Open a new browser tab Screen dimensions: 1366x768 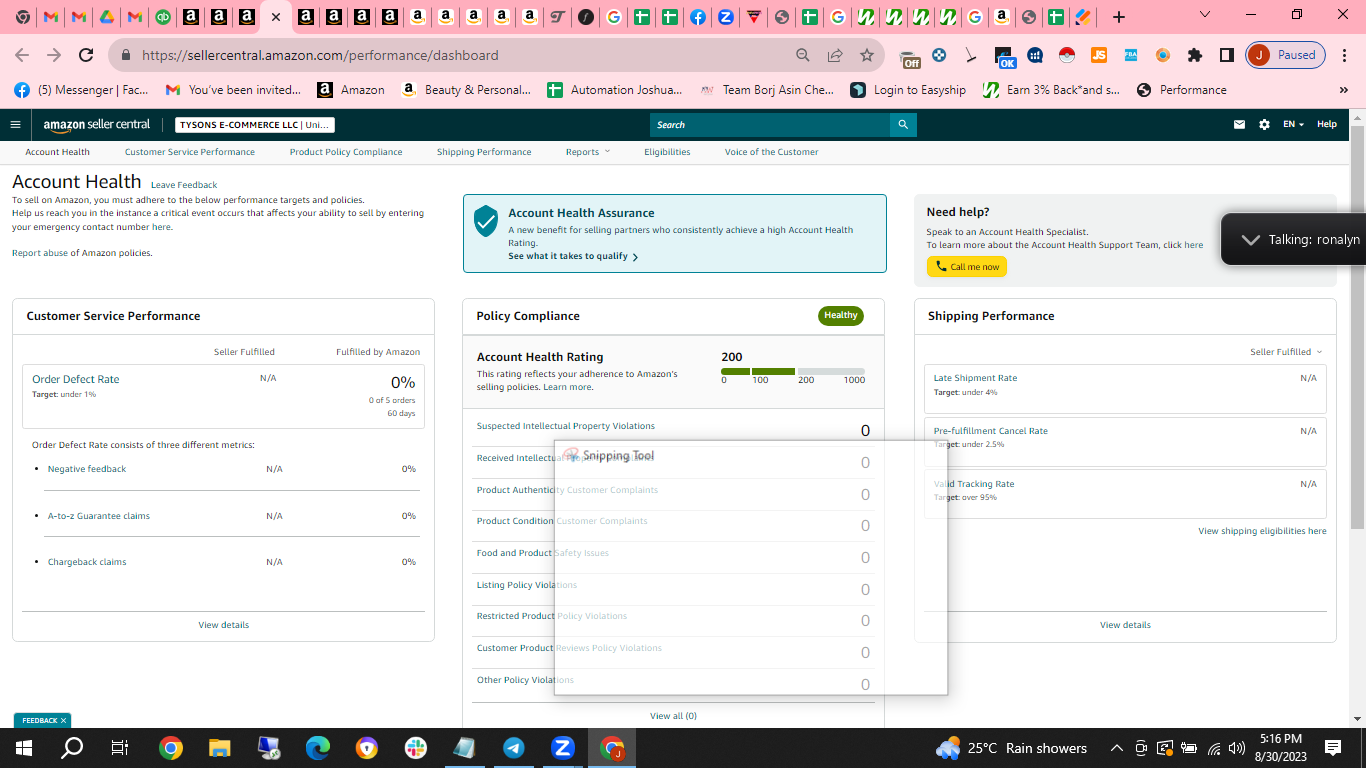1119,17
